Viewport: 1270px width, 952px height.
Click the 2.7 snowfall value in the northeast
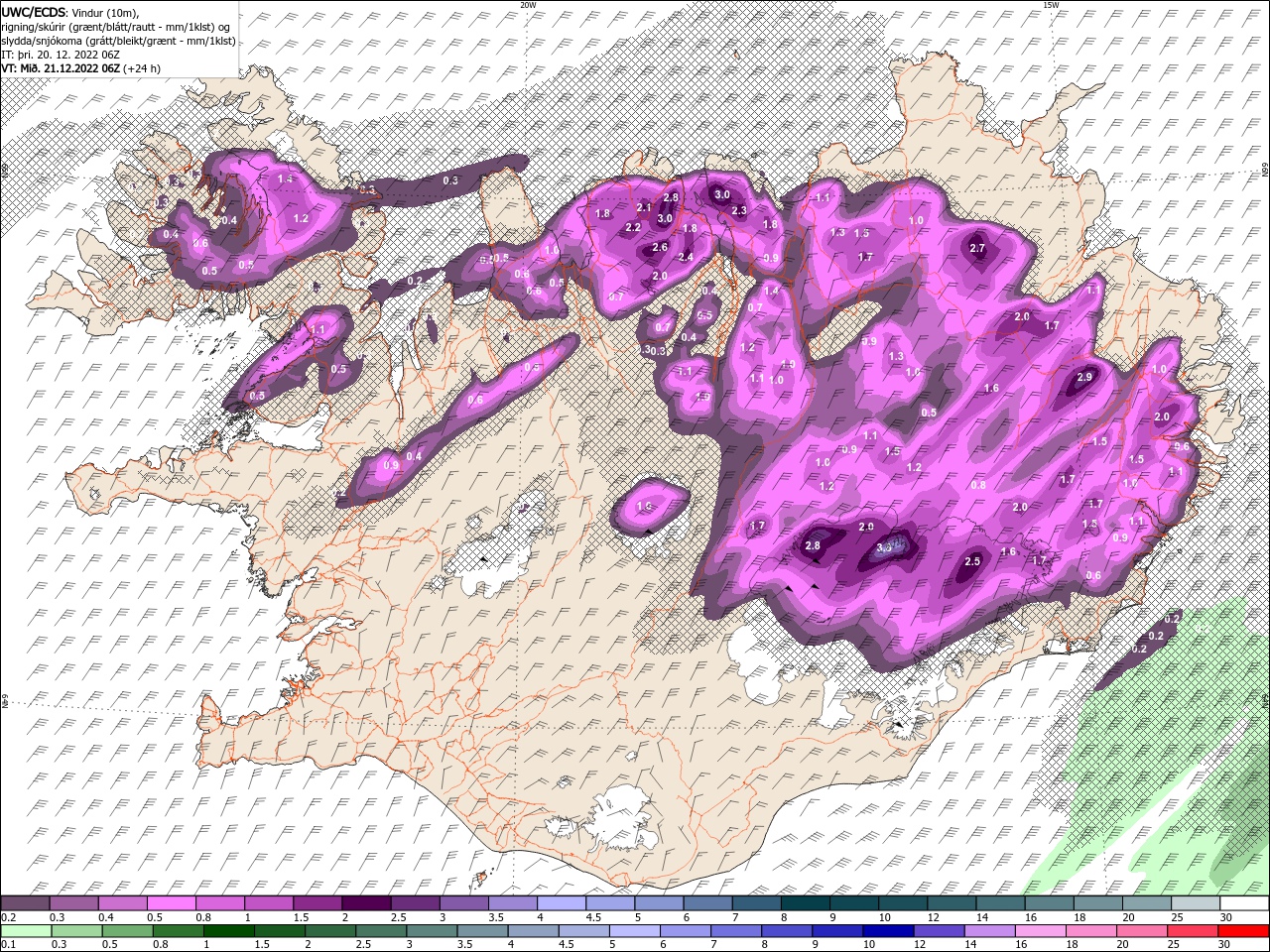point(977,248)
